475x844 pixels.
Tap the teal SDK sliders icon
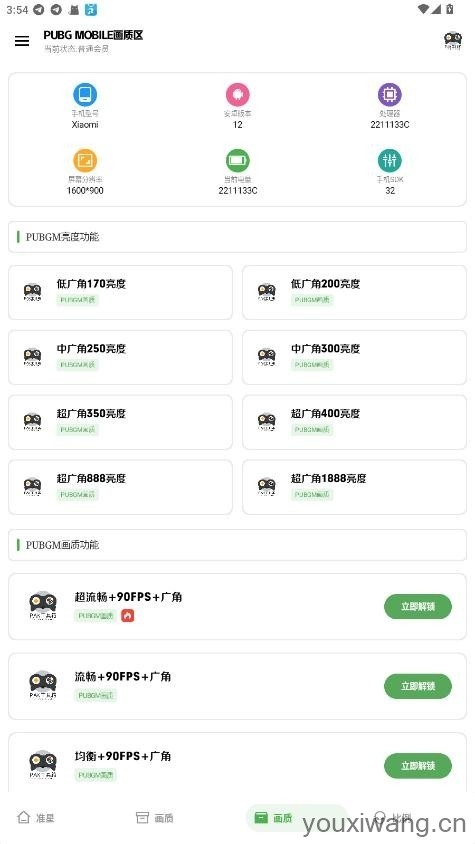pyautogui.click(x=389, y=160)
